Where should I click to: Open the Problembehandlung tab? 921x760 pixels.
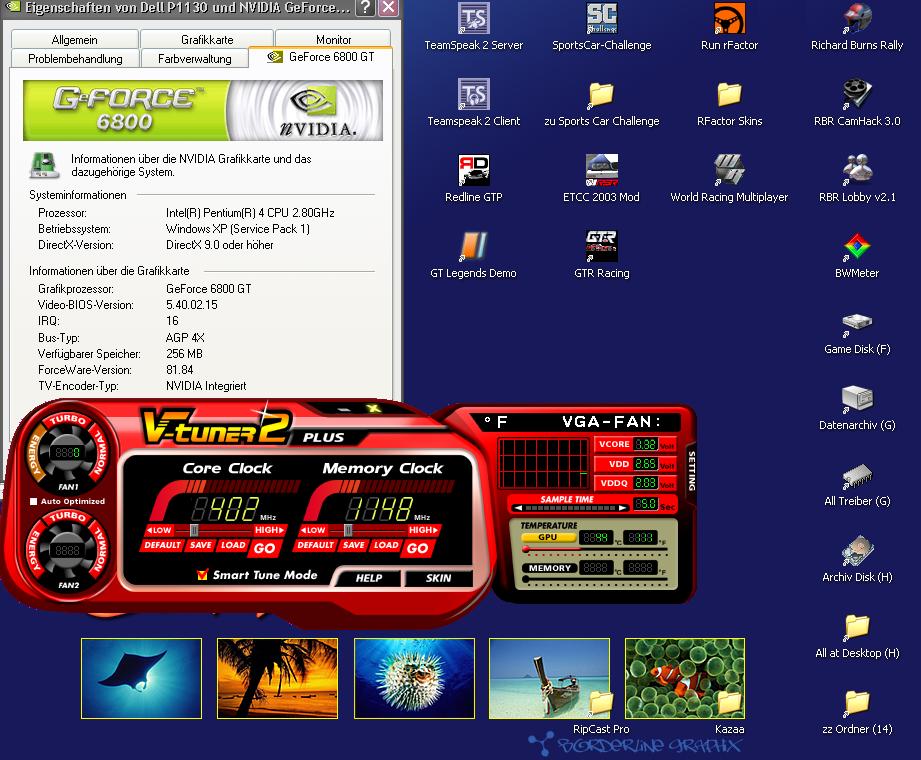75,59
